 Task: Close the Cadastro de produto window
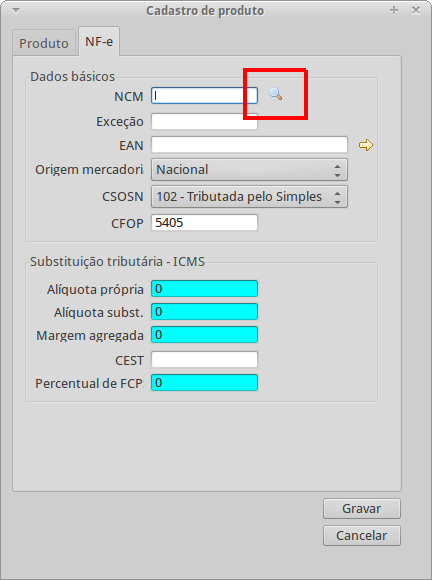[416, 10]
